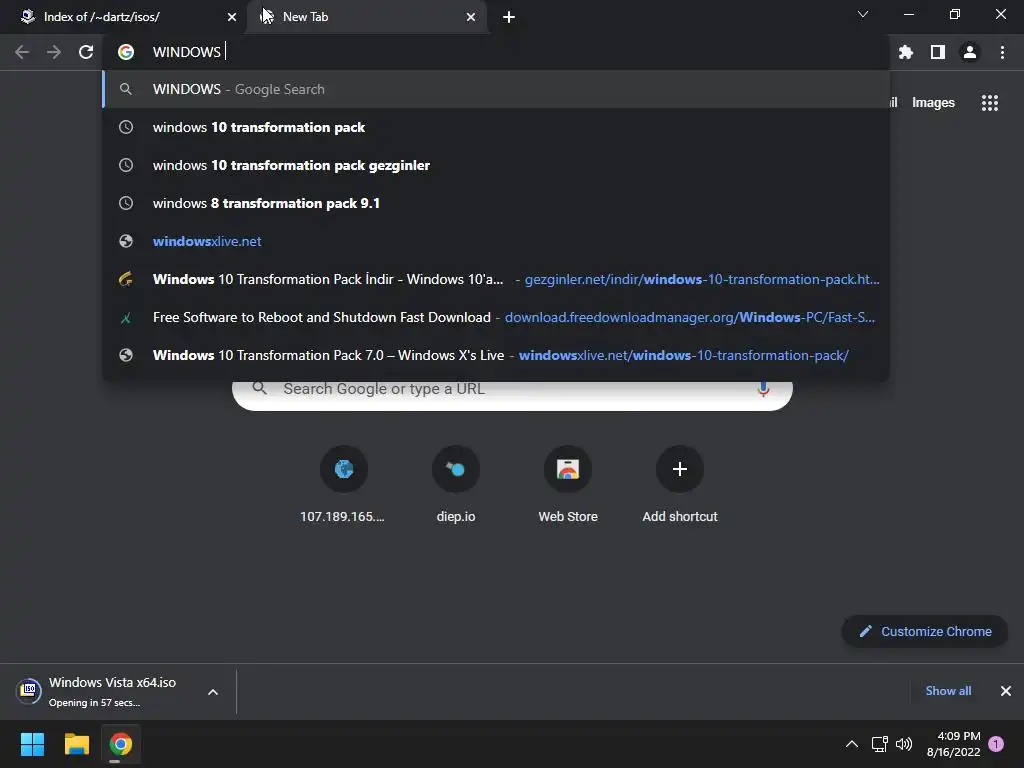Click the Add shortcut plus tile
The width and height of the screenshot is (1024, 768).
(680, 485)
